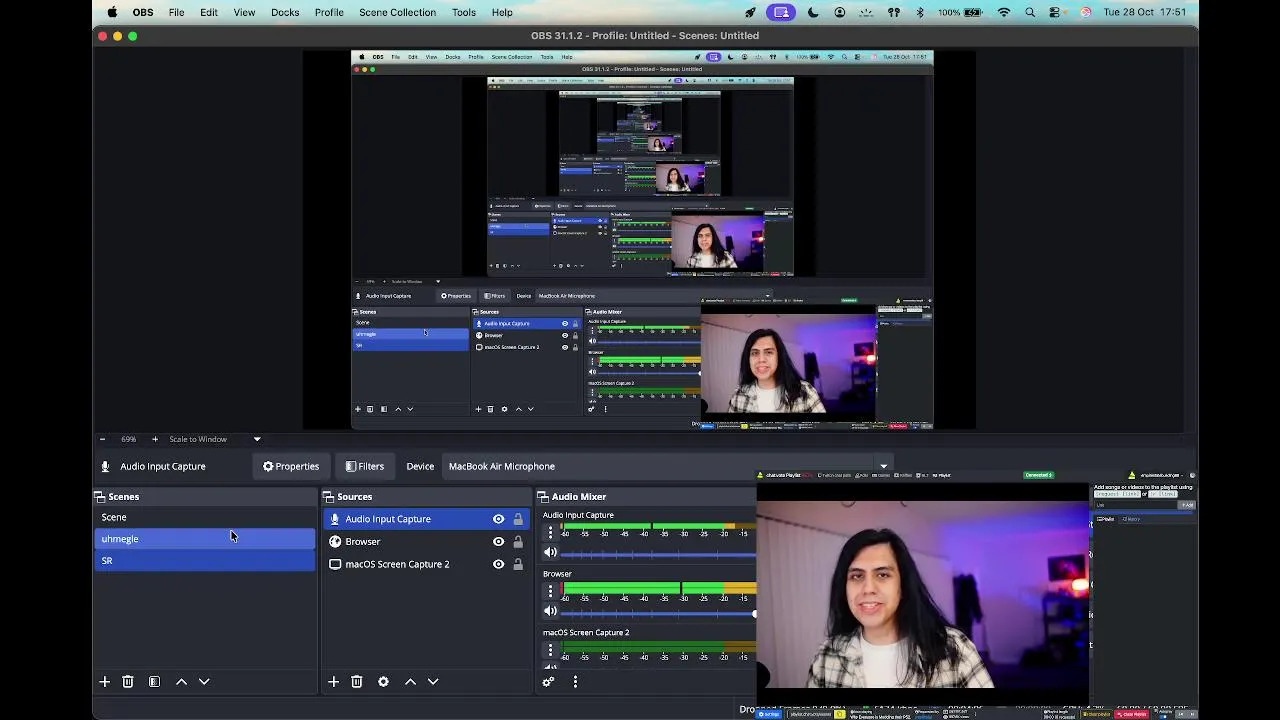Click the rocket icon in menu bar
The image size is (1280, 720).
pos(750,12)
